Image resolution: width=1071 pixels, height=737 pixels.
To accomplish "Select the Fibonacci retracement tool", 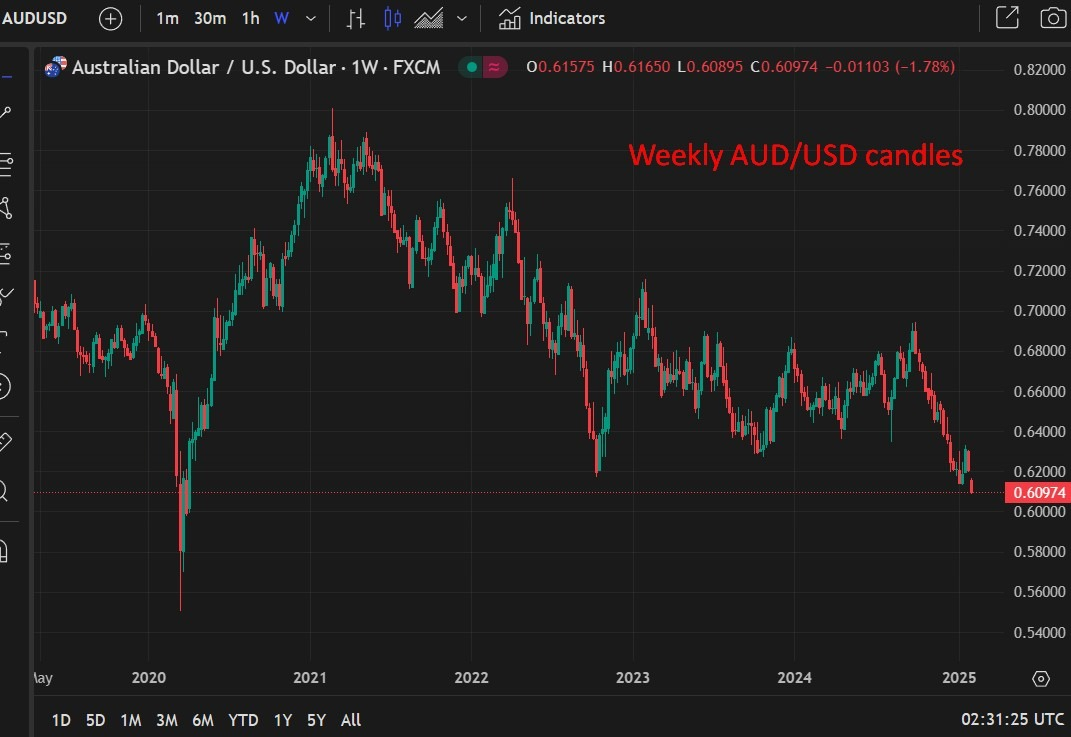I will pyautogui.click(x=5, y=164).
